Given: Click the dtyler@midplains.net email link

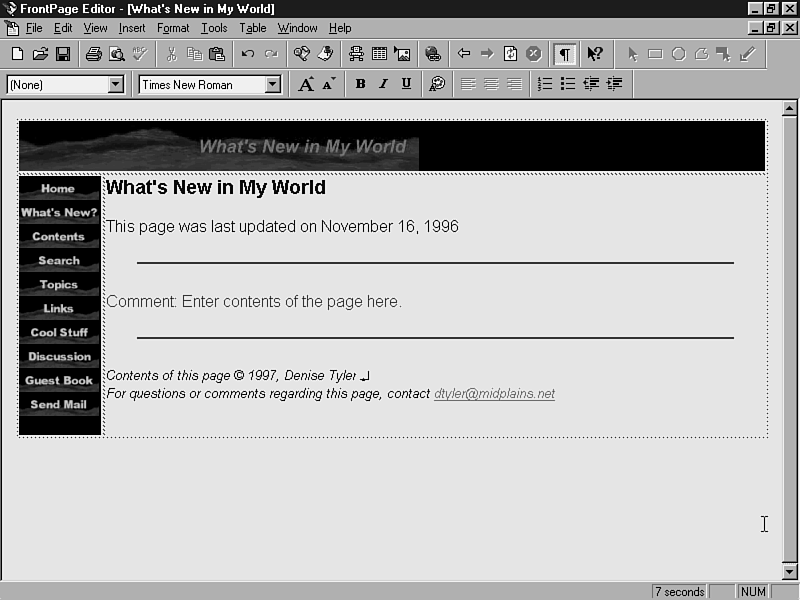Looking at the screenshot, I should (x=494, y=394).
